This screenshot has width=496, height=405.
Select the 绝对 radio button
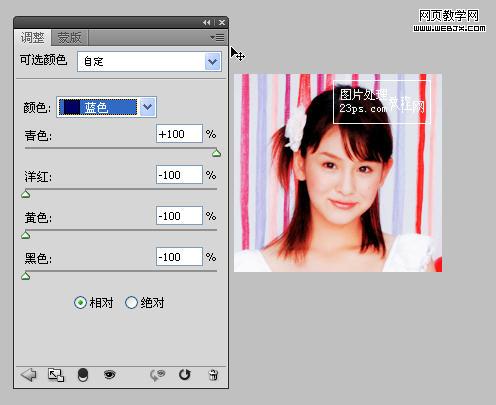[x=131, y=303]
